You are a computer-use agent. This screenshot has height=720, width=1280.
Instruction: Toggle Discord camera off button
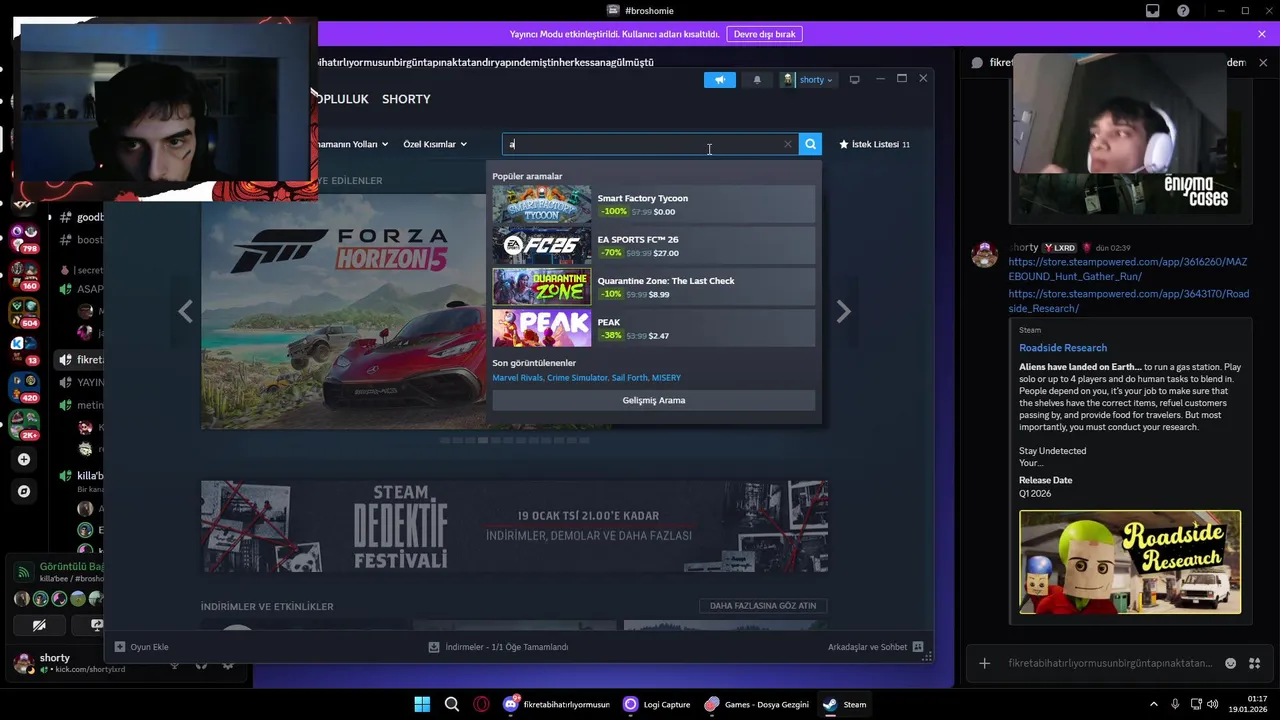coord(39,625)
